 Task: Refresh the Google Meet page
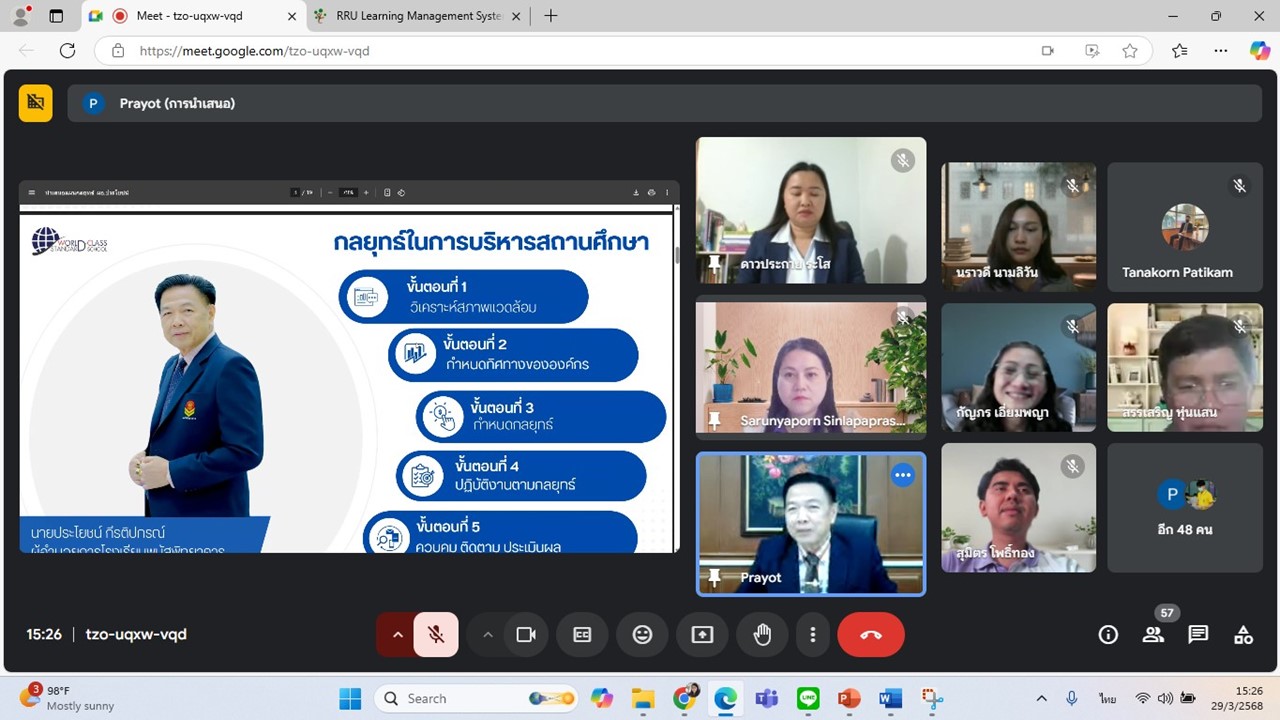(67, 51)
